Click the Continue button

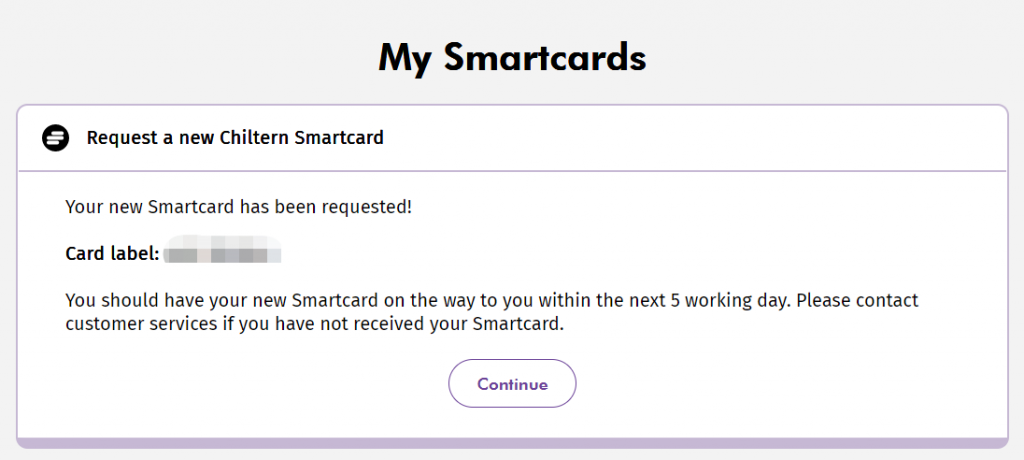click(x=512, y=384)
